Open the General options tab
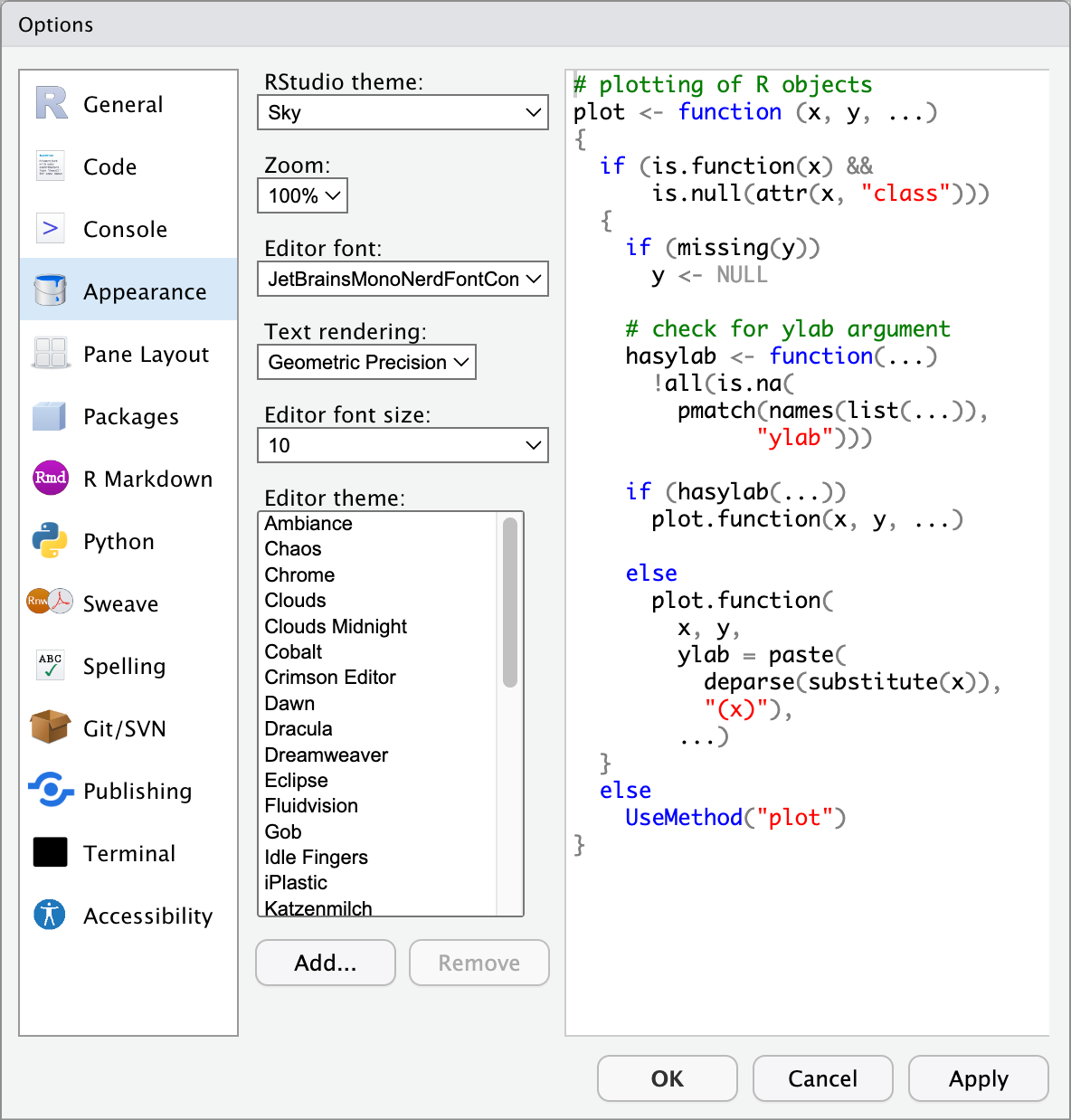 coord(128,104)
